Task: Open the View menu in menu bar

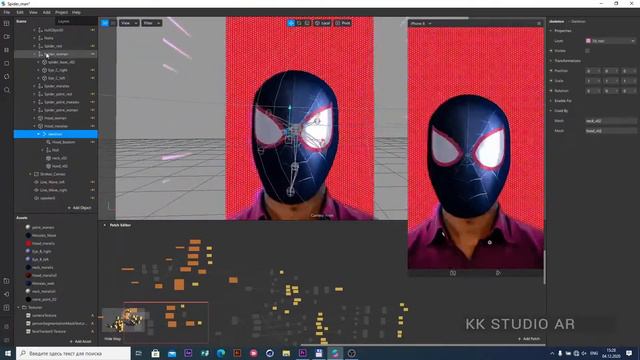Action: click(33, 12)
